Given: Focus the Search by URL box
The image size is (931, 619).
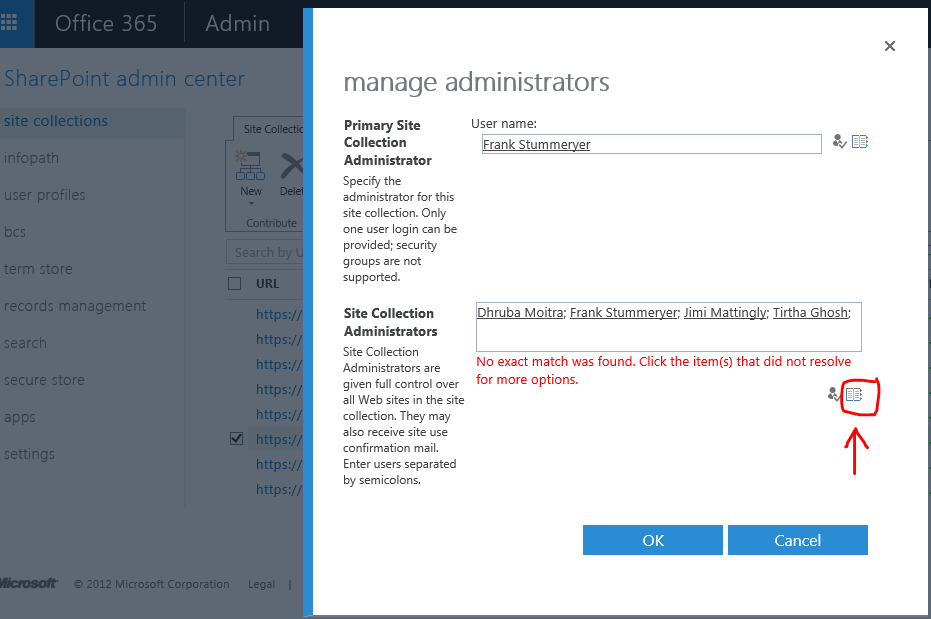Looking at the screenshot, I should [265, 252].
